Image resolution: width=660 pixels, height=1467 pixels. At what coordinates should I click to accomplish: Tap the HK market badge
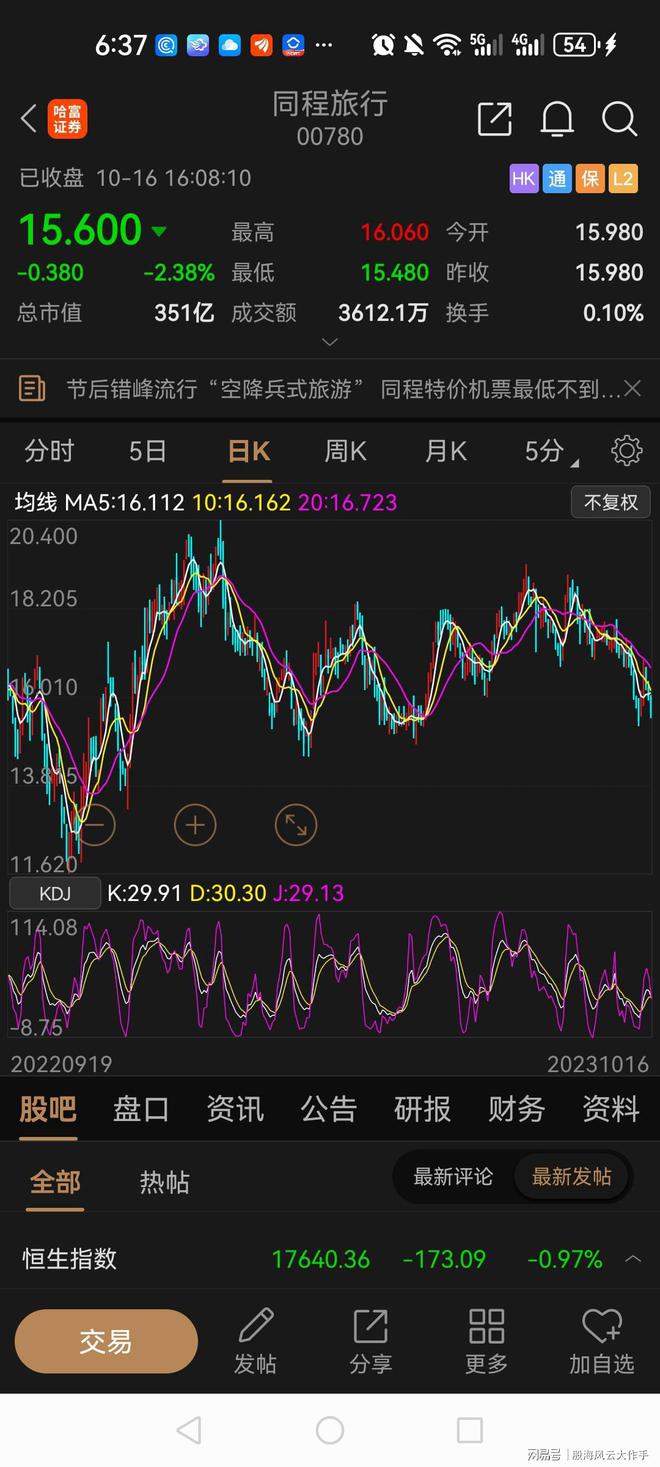point(524,179)
